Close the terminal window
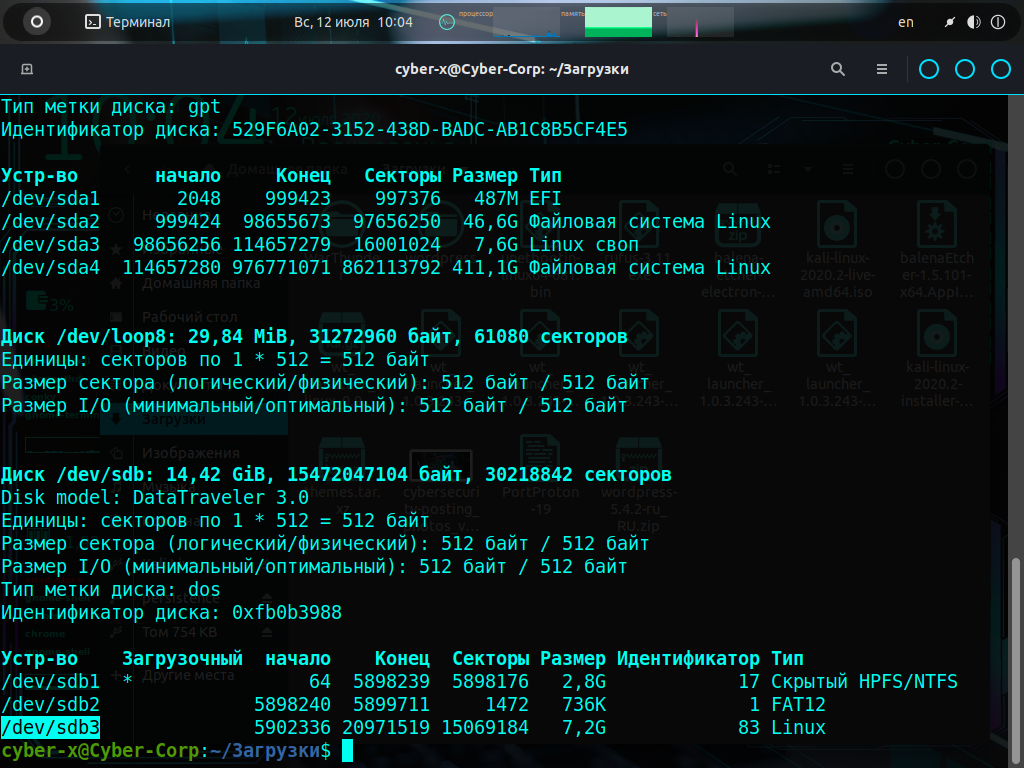 pyautogui.click(x=1000, y=69)
